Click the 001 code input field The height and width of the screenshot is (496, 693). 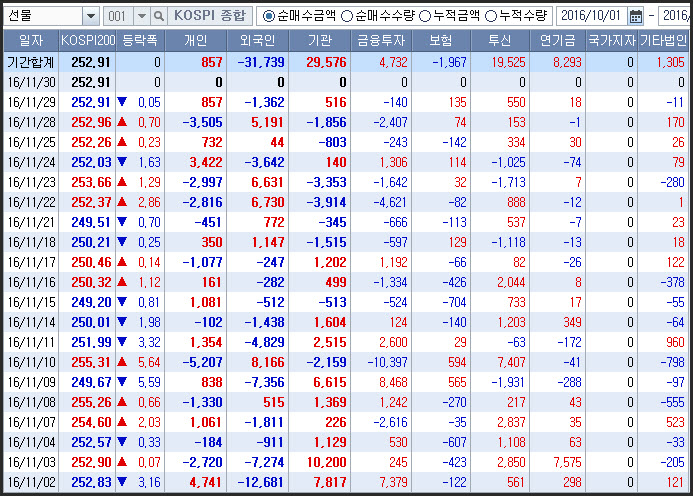pos(118,16)
